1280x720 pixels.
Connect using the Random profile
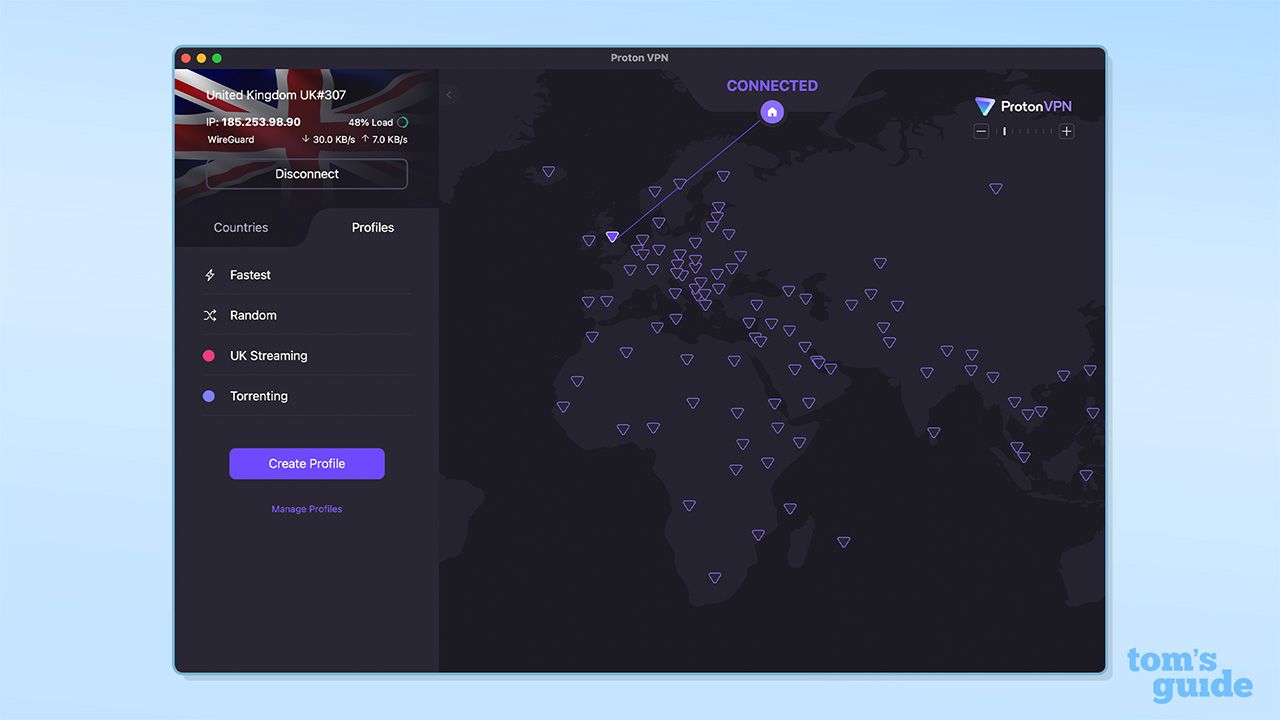307,315
